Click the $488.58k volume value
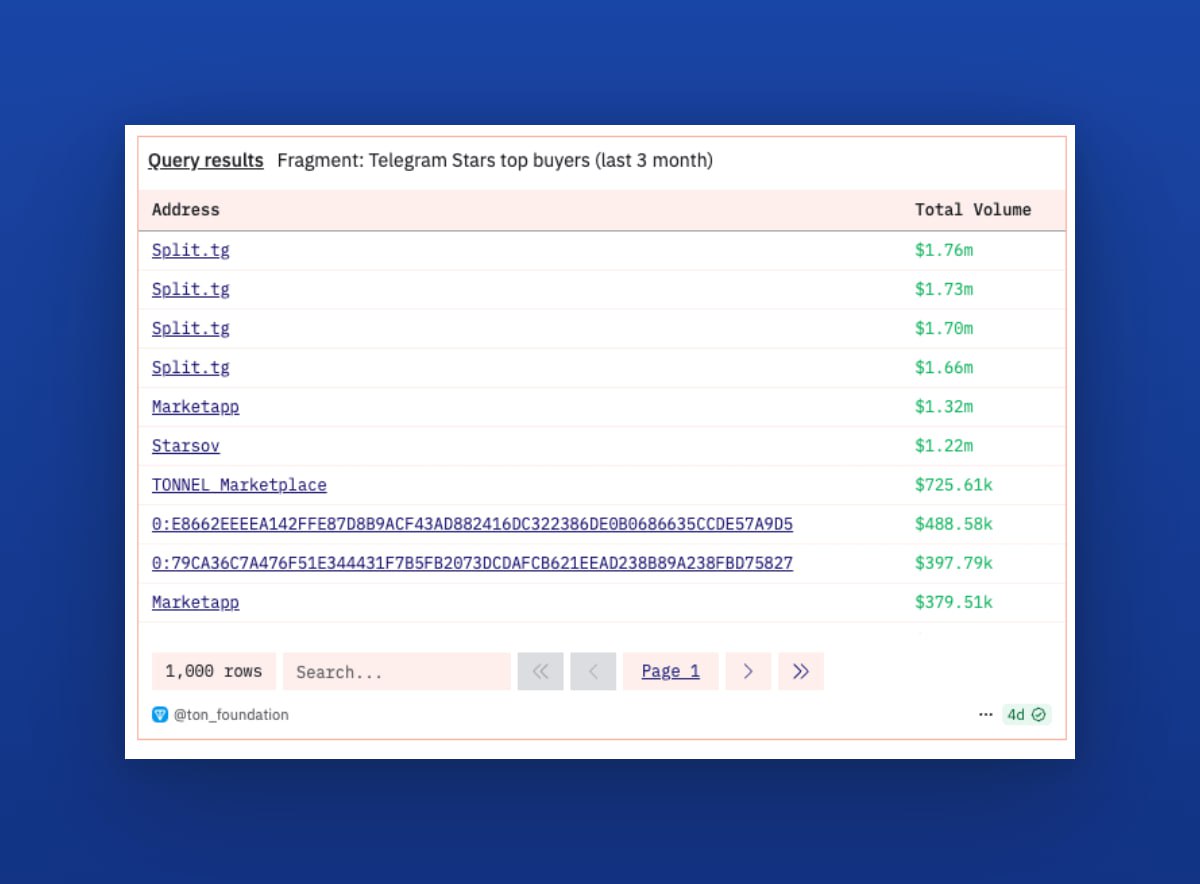Screen dimensions: 1200x884 click(954, 524)
